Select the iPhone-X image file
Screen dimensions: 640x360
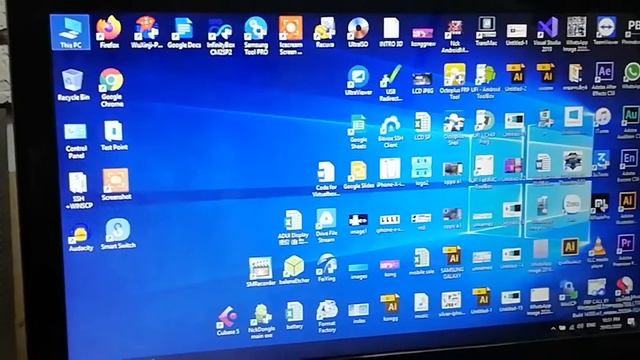pyautogui.click(x=391, y=173)
